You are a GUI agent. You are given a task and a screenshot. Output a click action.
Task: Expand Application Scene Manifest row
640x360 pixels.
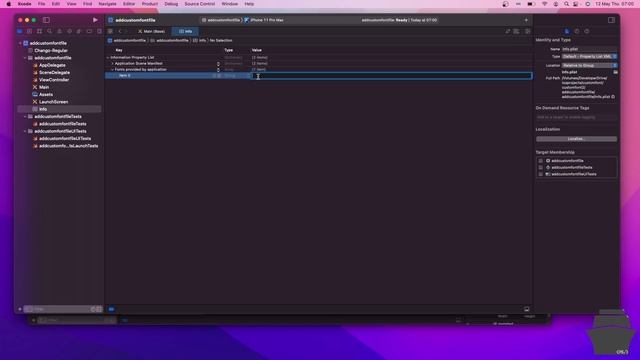113,63
